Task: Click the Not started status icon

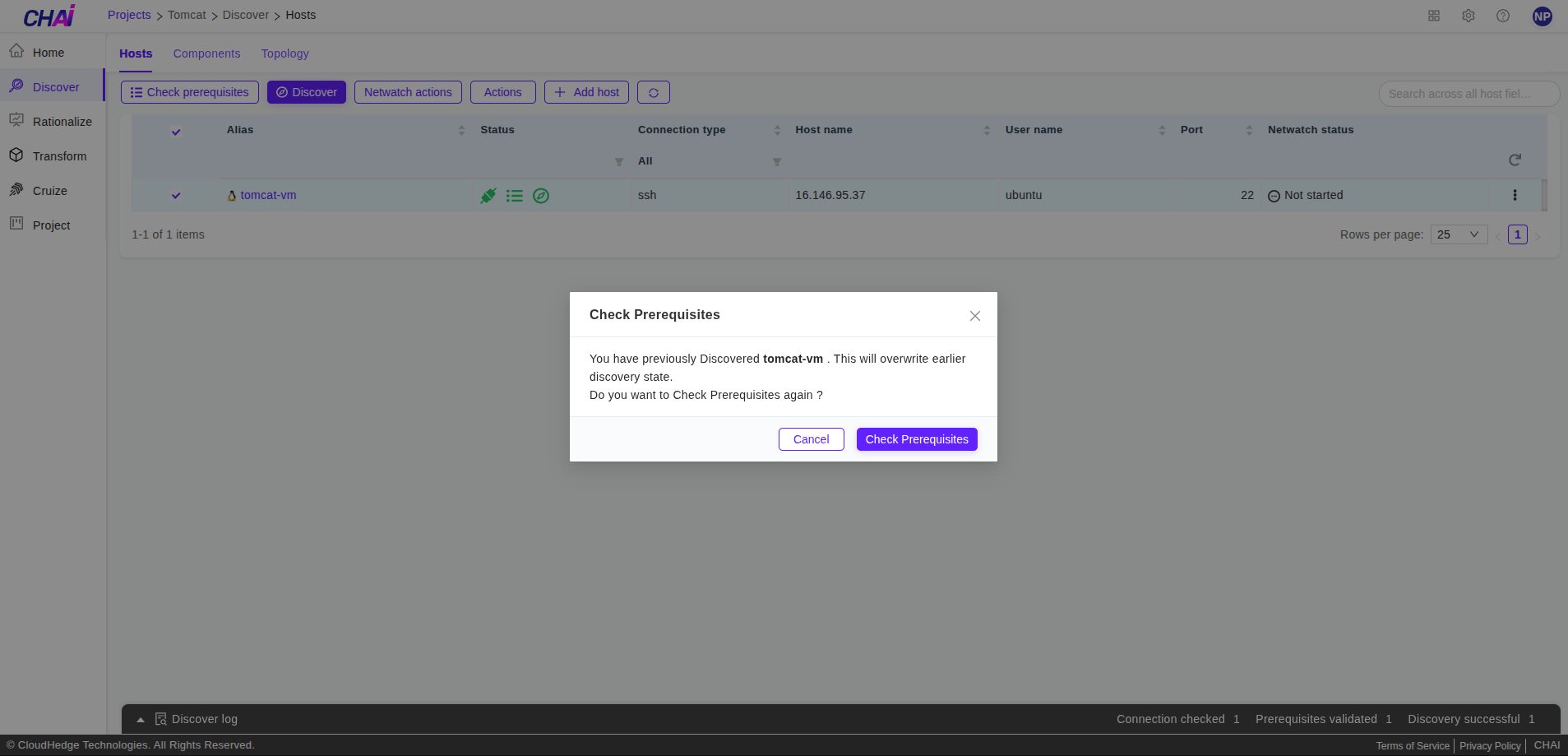Action: (1274, 196)
